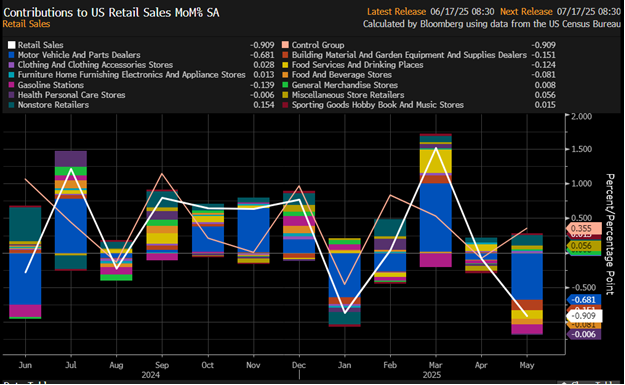Select the -0.681 blue axis value tag
This screenshot has width=625, height=385.
(x=584, y=300)
